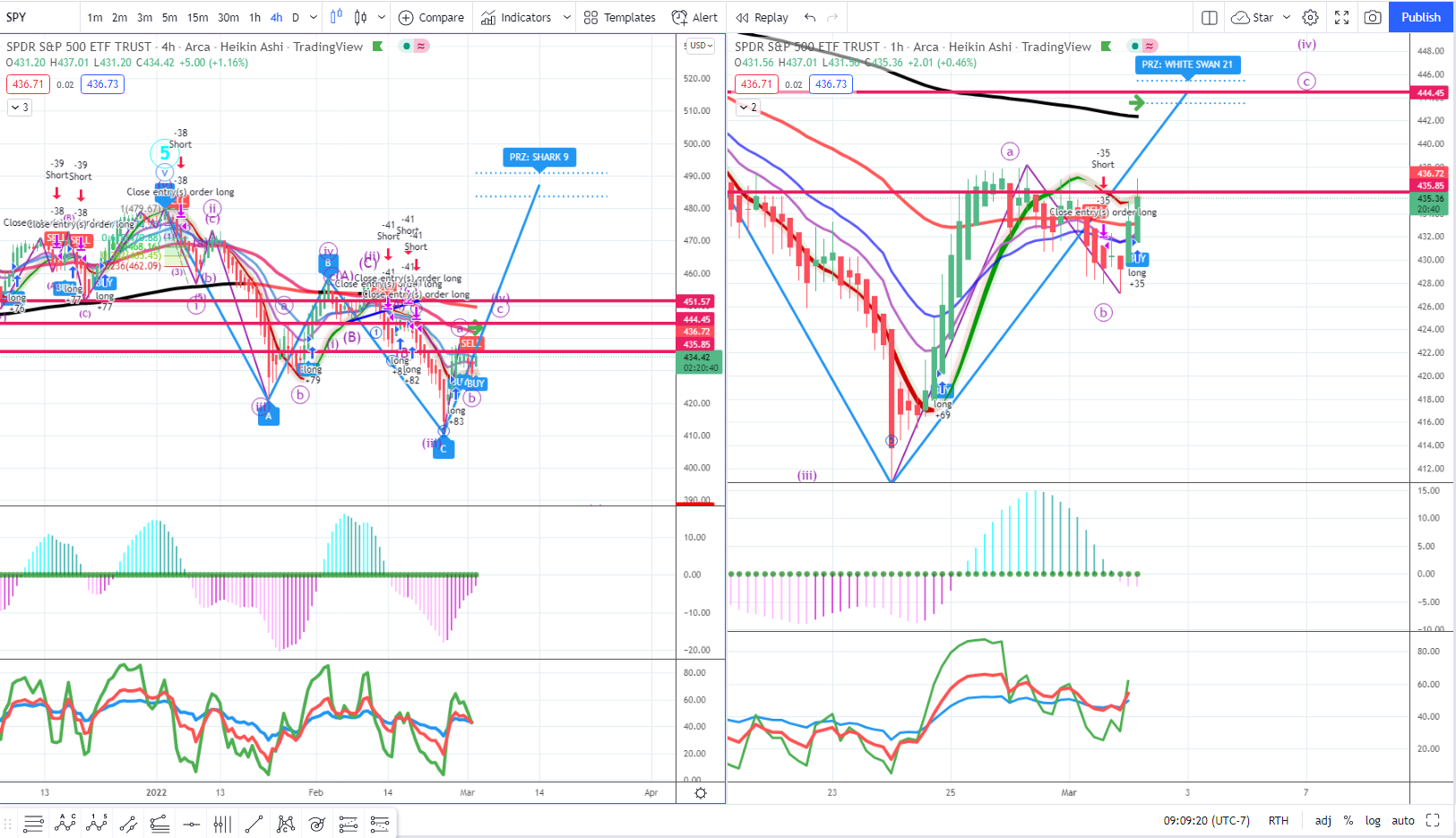
Task: Click green flag icon on 4h chart
Action: 378,47
